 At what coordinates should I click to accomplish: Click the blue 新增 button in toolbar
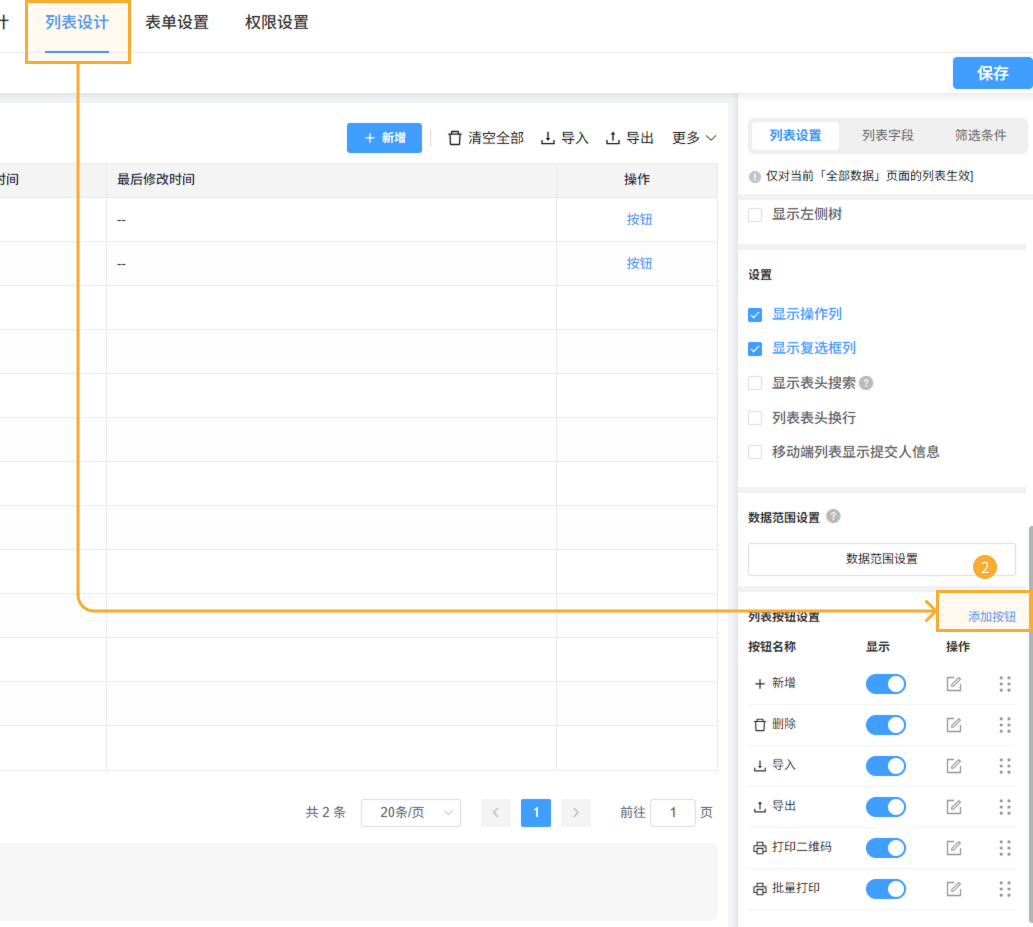(384, 138)
